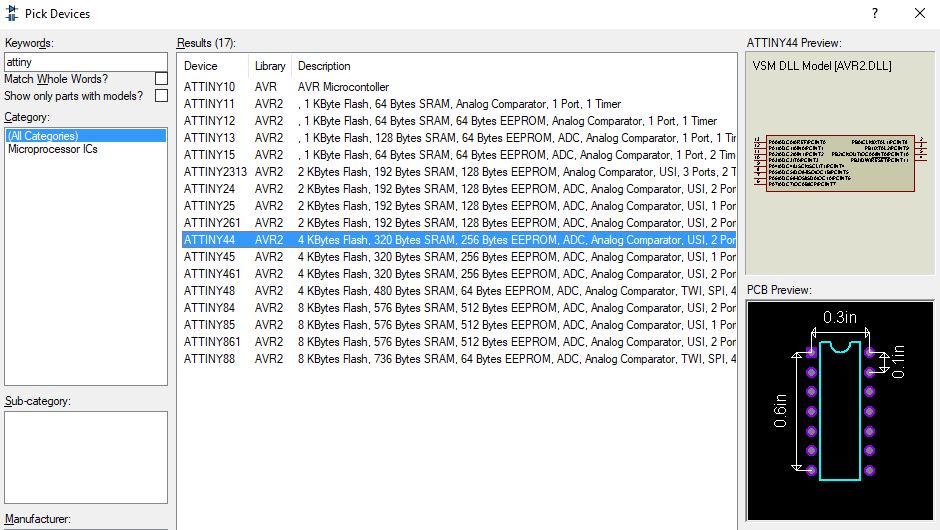This screenshot has width=940, height=530.
Task: Select the ATTINY461 device row
Action: coord(459,273)
